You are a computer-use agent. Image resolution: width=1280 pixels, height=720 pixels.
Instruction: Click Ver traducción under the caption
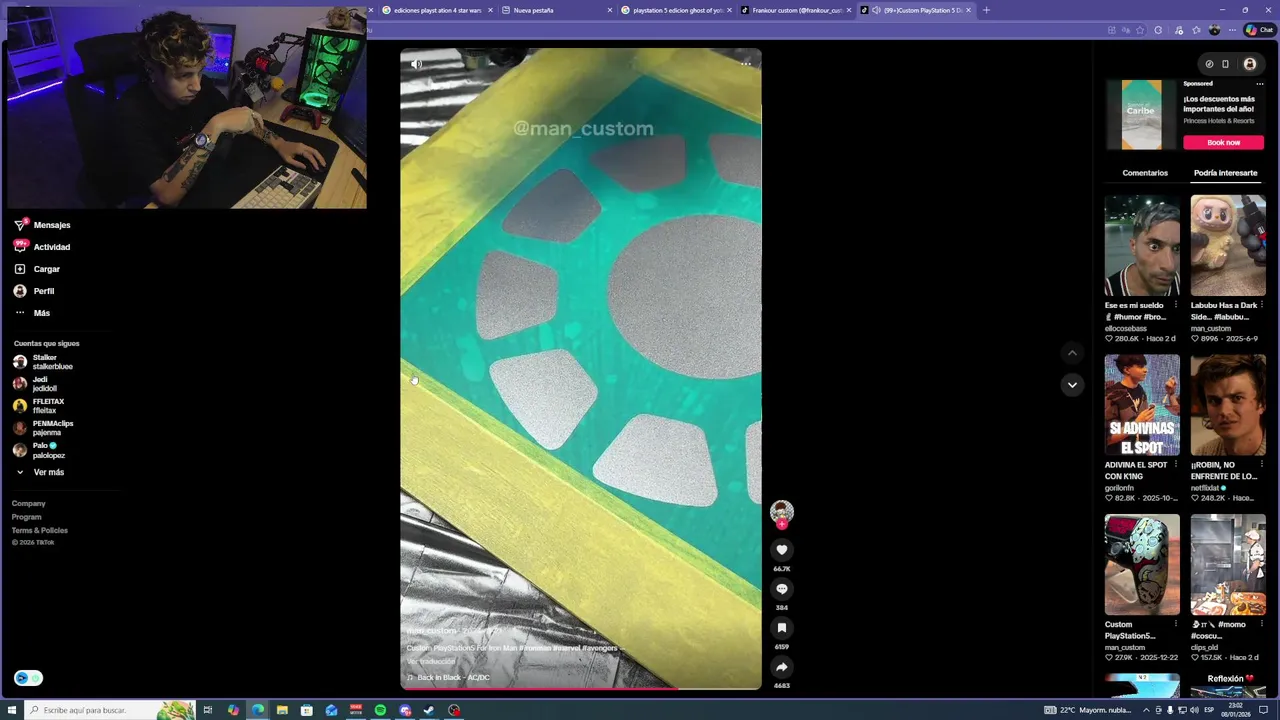(x=431, y=661)
